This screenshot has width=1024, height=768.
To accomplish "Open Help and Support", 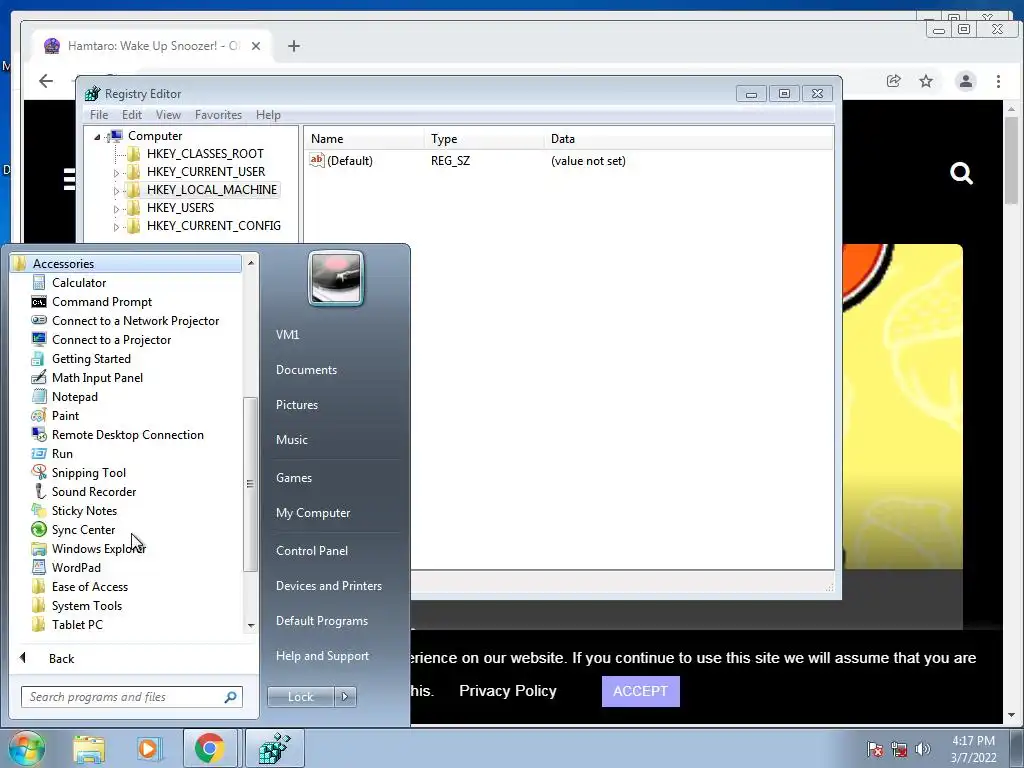I will 322,656.
